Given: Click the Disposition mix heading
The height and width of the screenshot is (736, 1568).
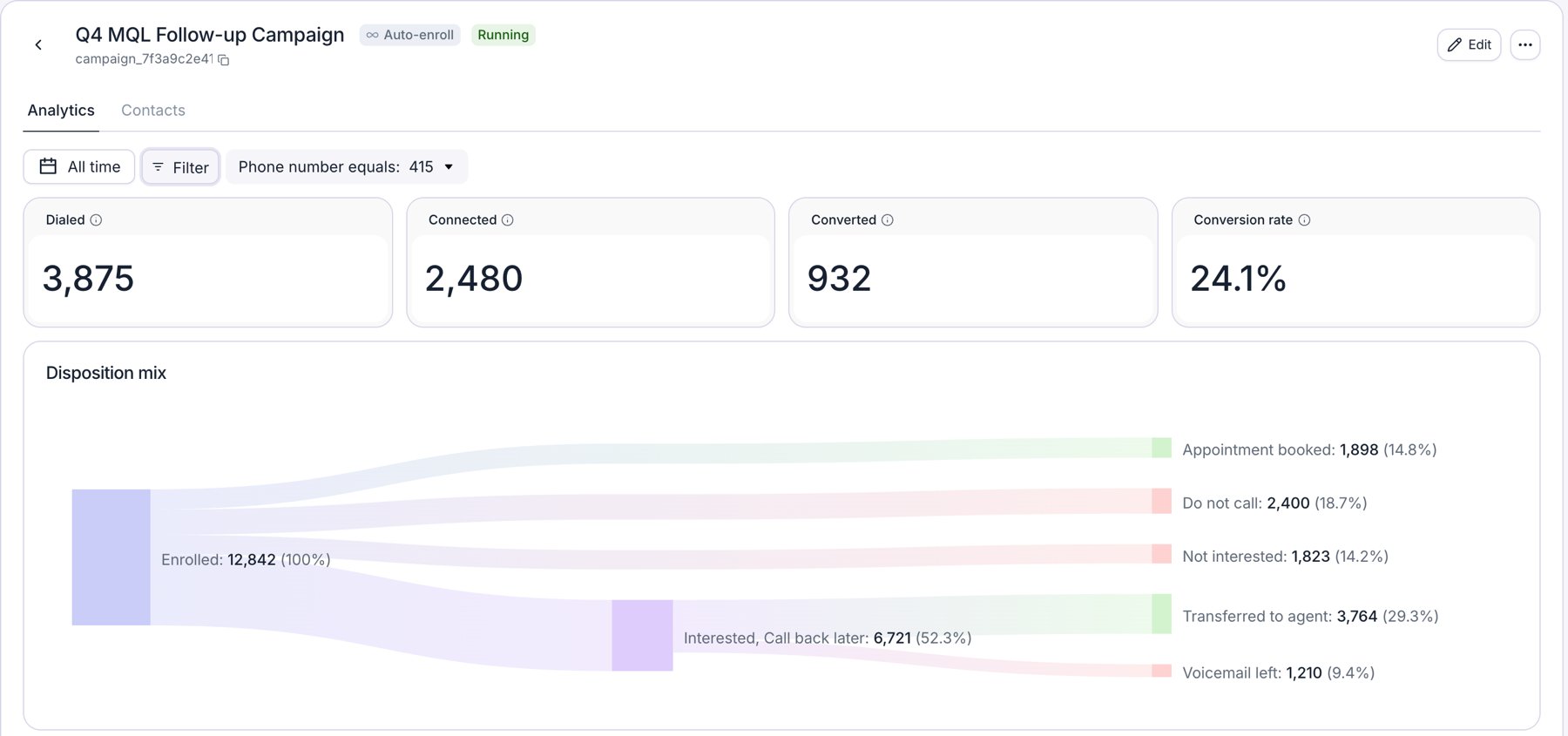Looking at the screenshot, I should 106,373.
